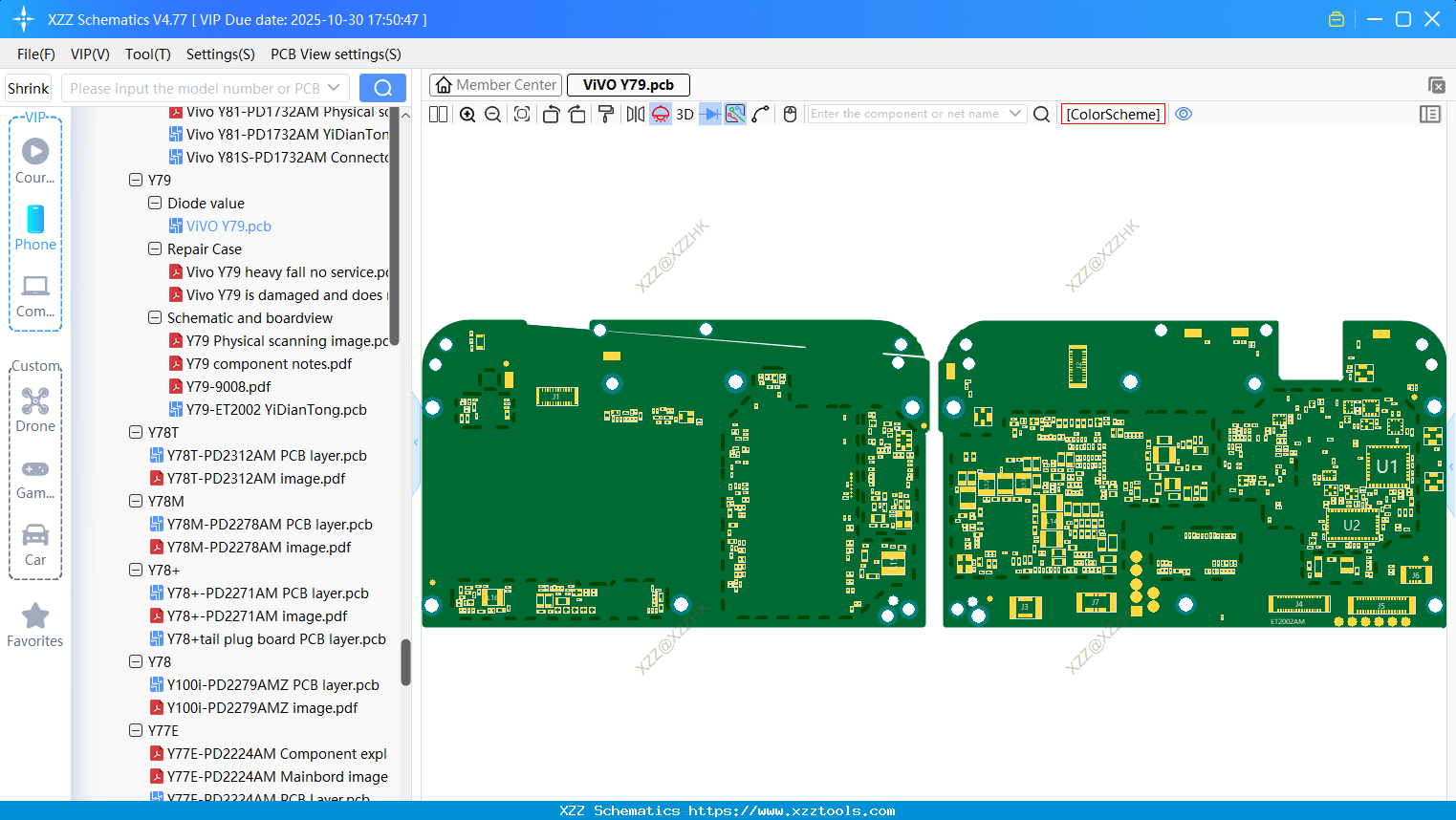Select the Phone category

35,228
